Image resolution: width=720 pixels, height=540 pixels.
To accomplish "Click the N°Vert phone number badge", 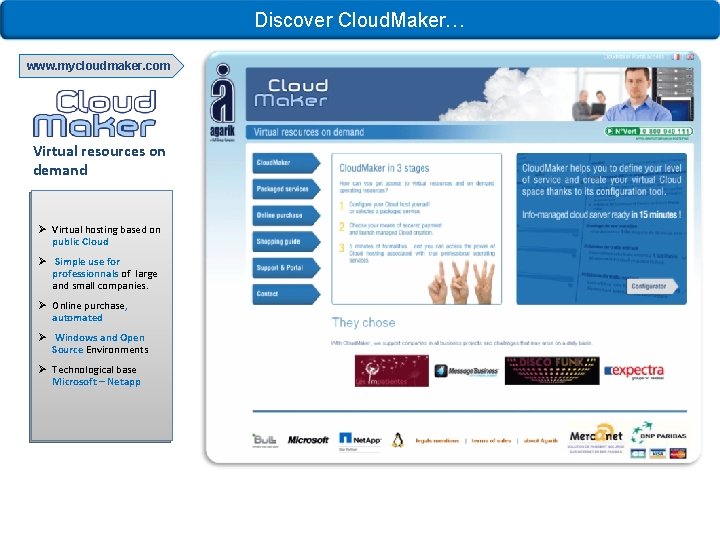I will click(649, 131).
